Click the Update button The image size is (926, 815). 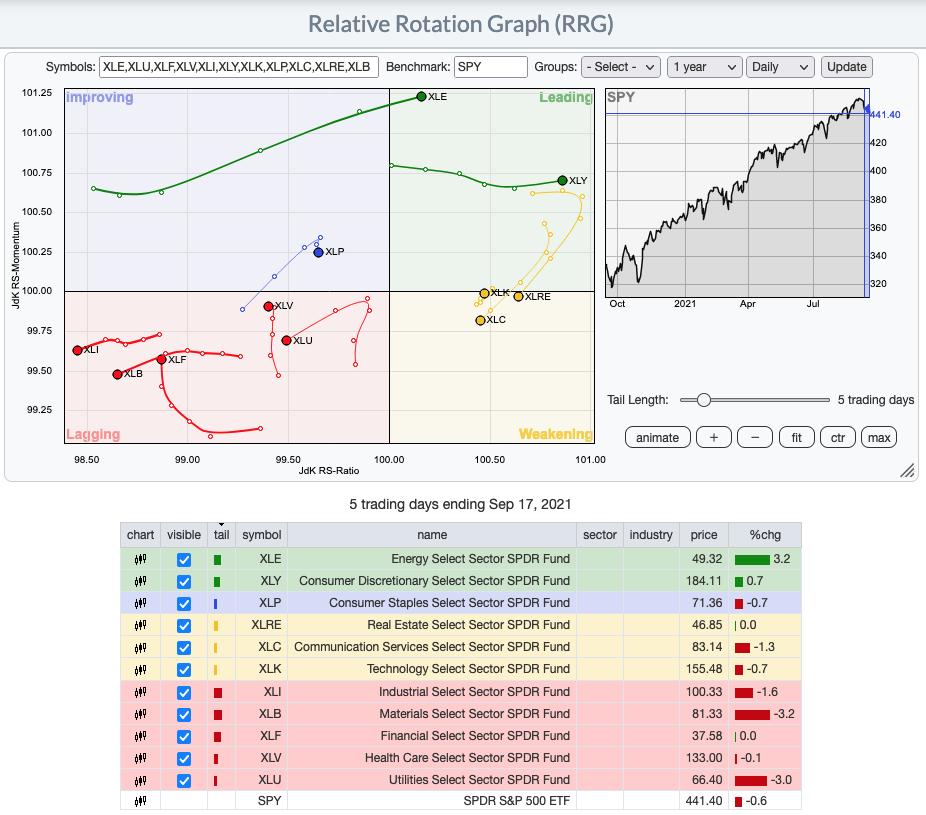846,67
